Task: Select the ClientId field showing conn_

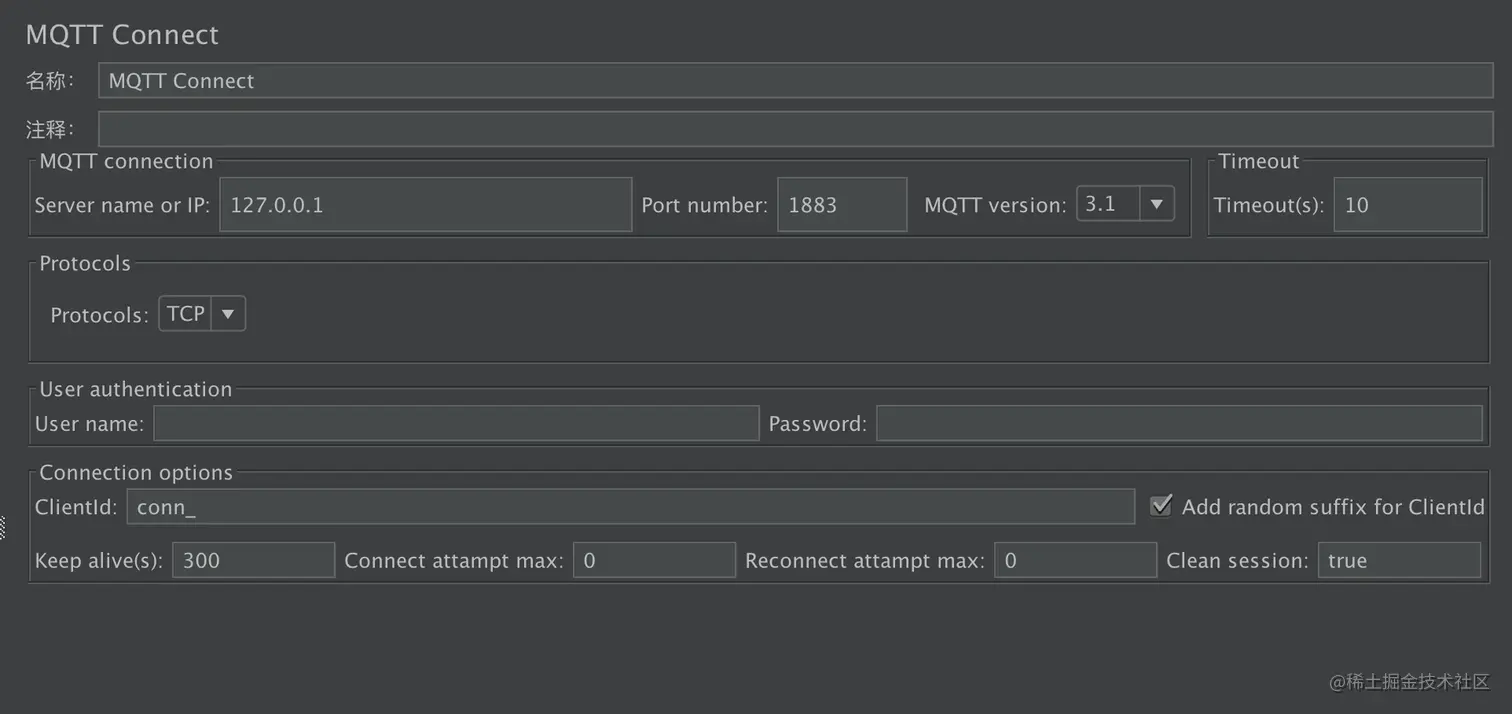Action: click(x=630, y=506)
